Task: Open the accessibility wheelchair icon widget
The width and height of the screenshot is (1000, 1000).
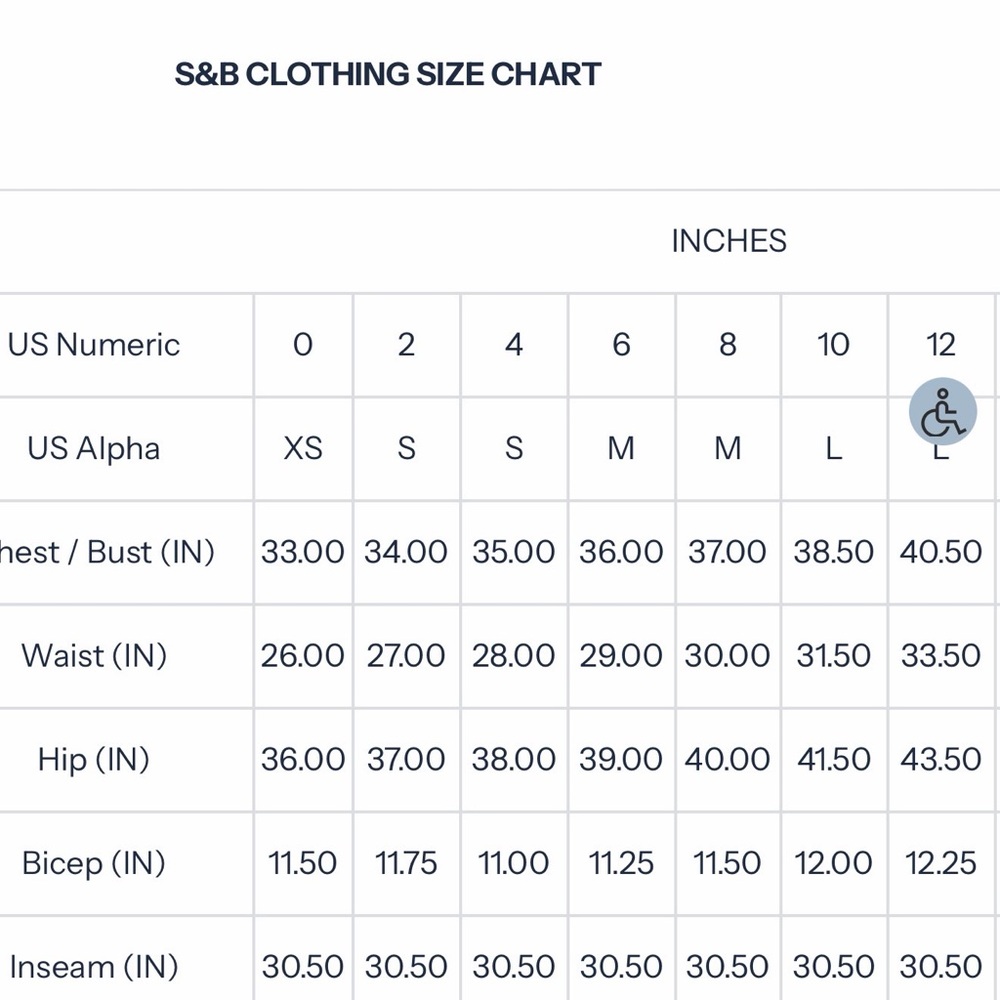Action: tap(943, 411)
